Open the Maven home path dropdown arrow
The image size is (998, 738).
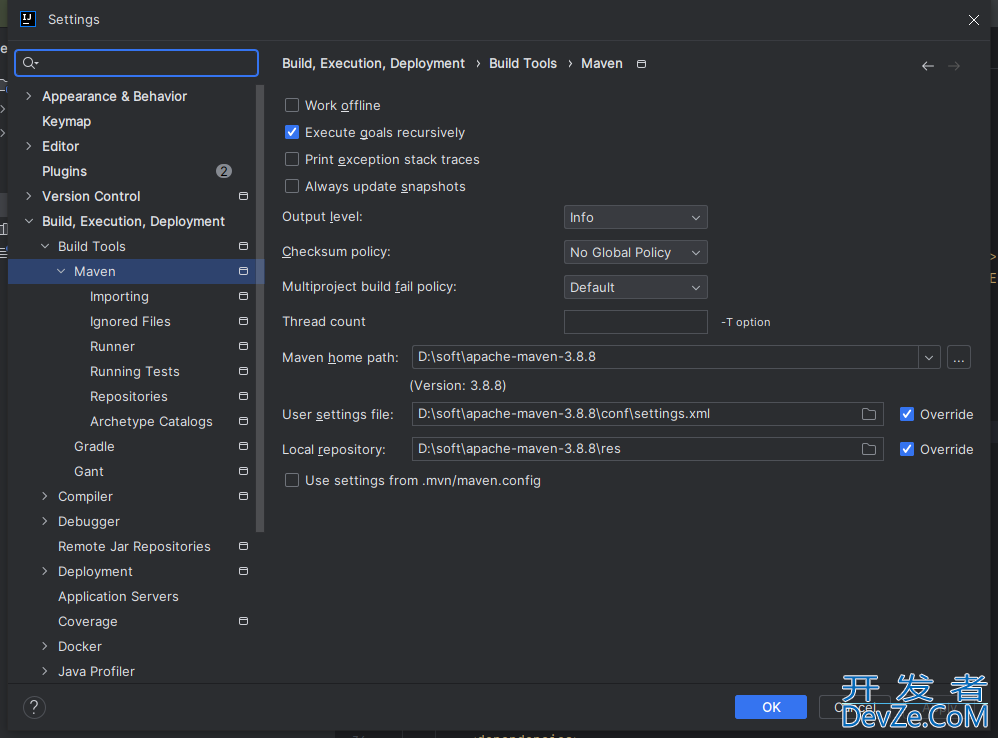tap(929, 358)
